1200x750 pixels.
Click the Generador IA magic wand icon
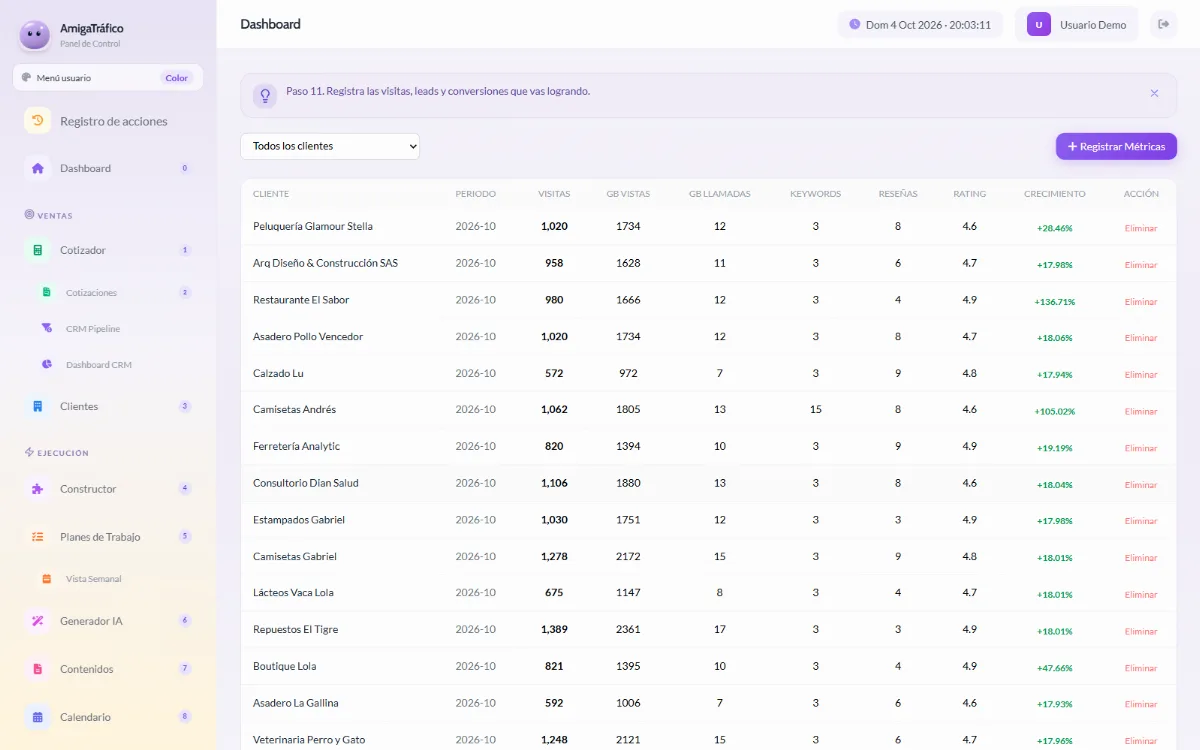(x=38, y=620)
